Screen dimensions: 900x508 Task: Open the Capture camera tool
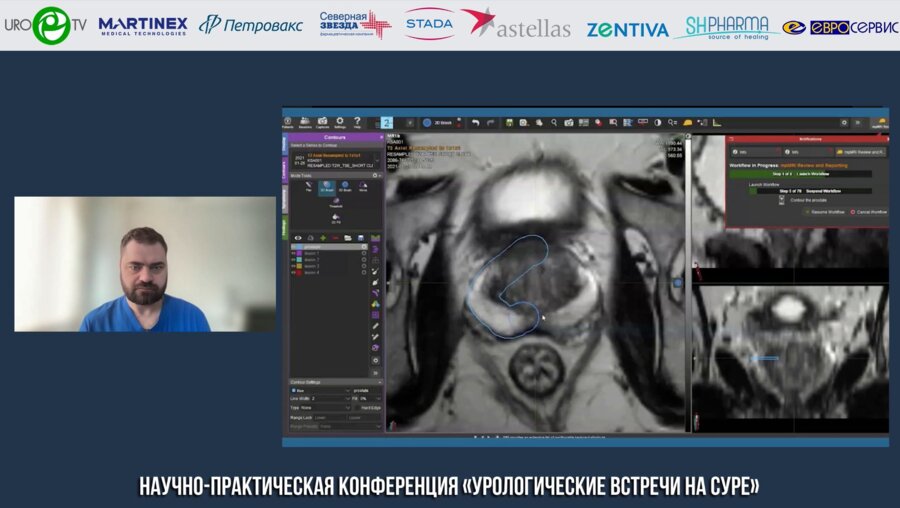(322, 121)
